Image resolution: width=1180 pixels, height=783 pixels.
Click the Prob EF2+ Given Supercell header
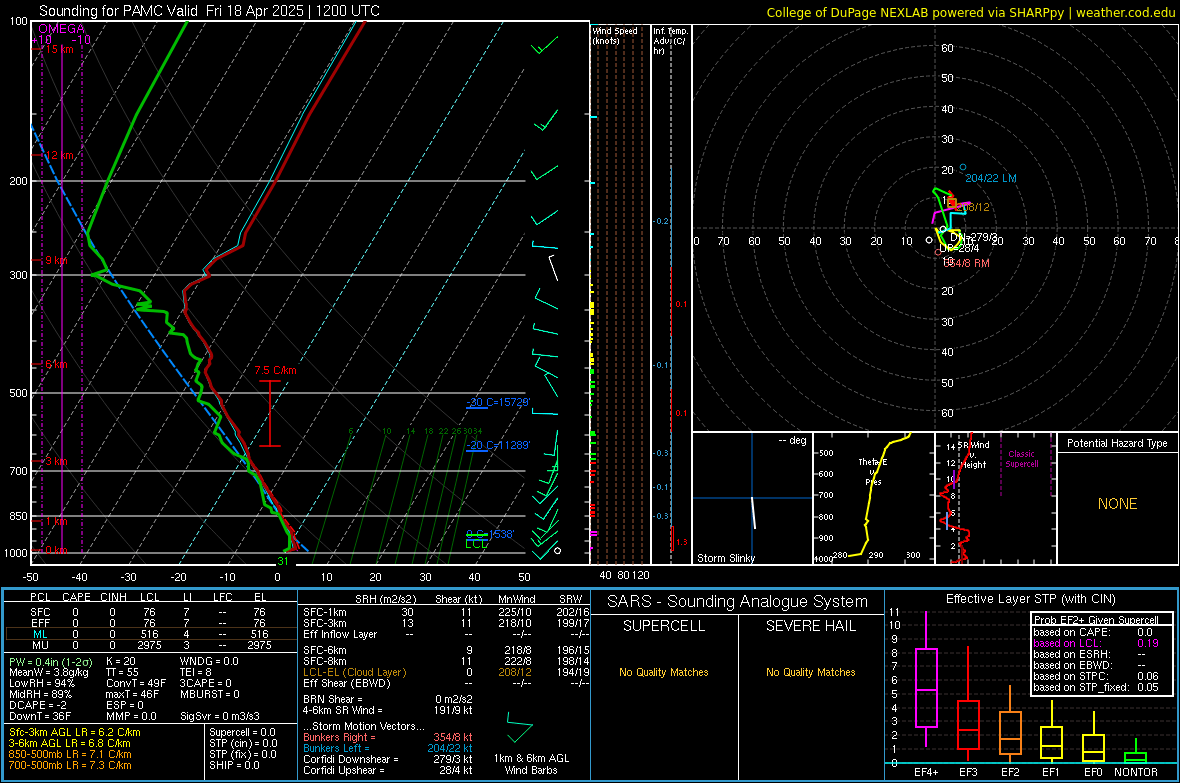point(1096,620)
